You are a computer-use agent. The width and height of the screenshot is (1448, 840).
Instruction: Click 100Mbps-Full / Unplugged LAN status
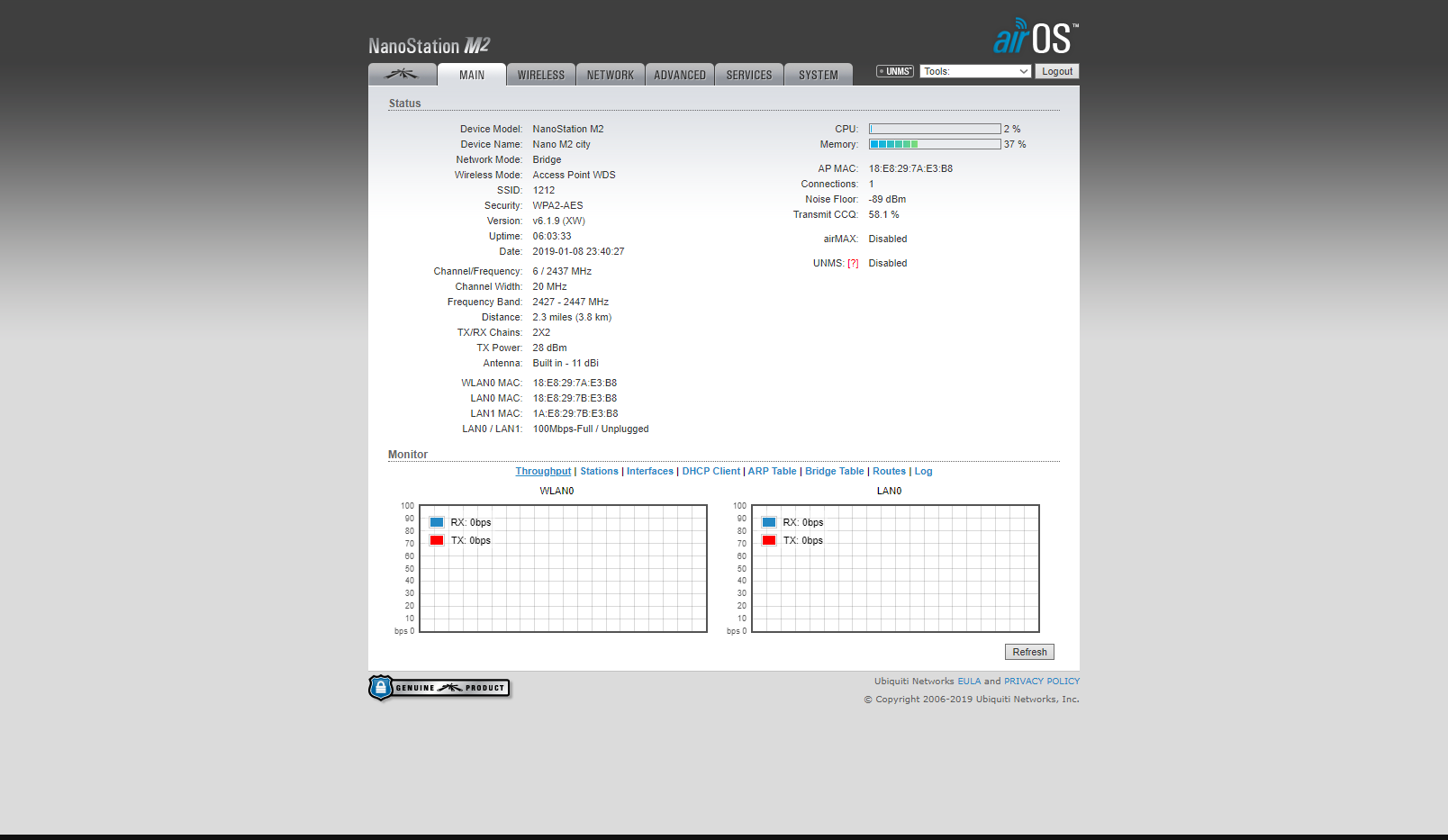point(591,429)
